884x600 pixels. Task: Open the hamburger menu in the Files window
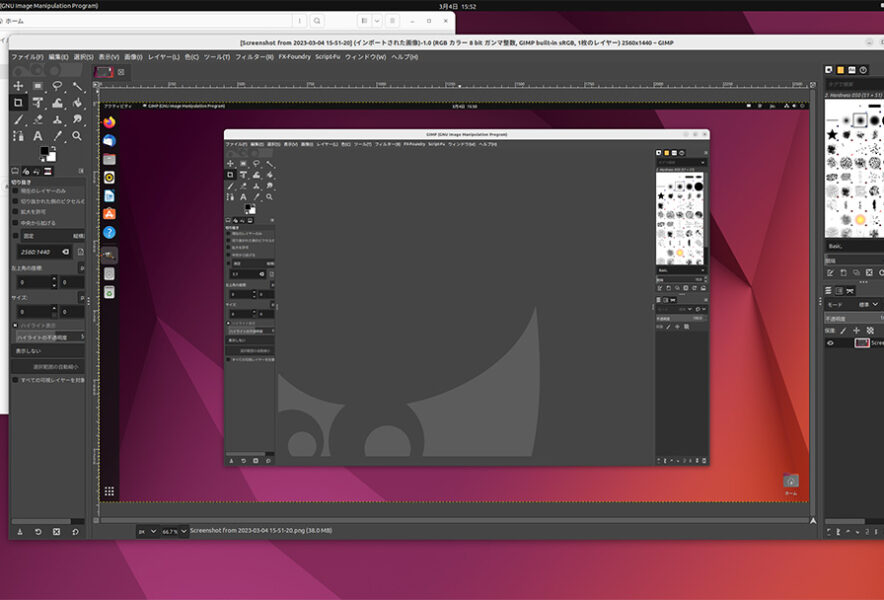point(392,21)
